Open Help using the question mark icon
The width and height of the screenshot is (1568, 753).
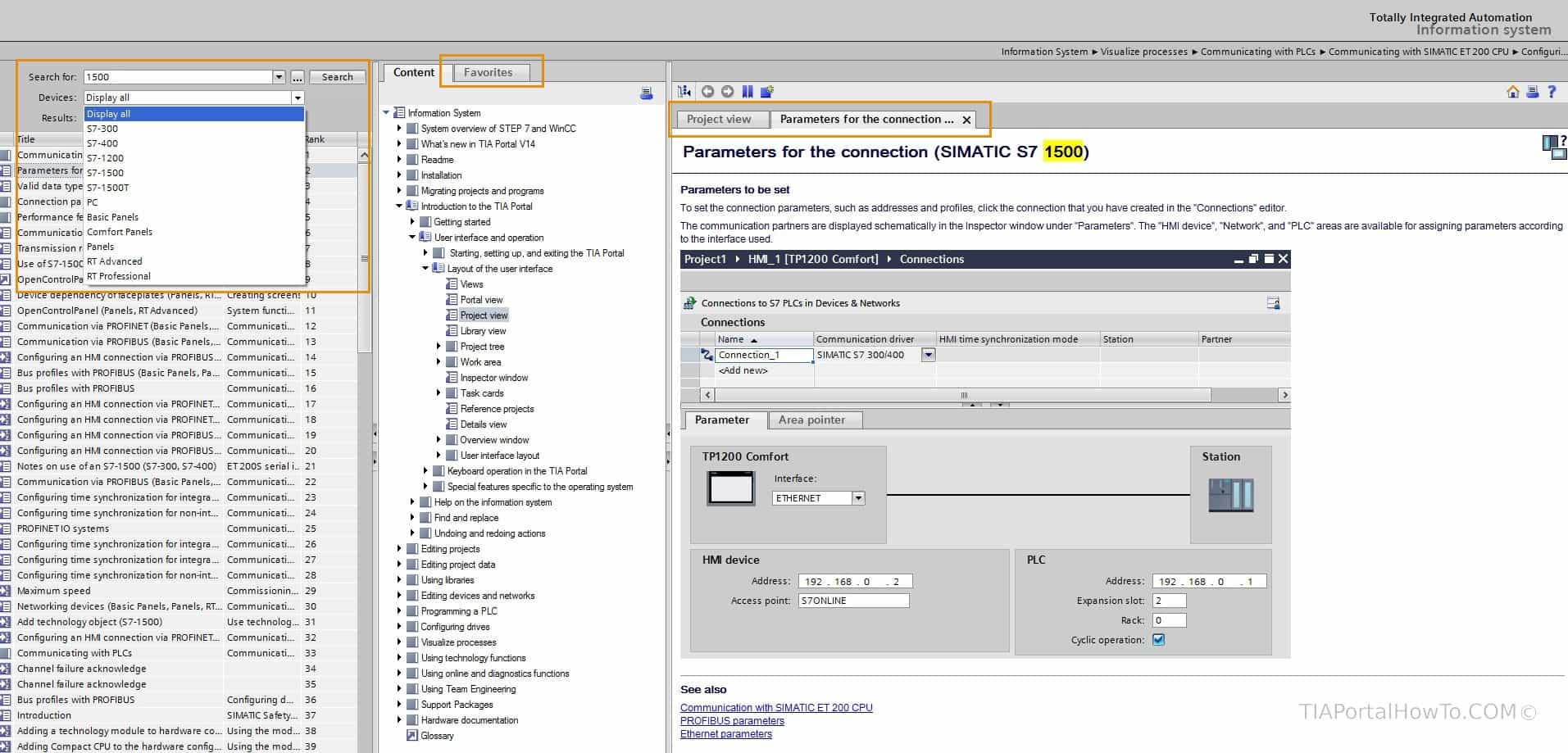[x=1553, y=92]
